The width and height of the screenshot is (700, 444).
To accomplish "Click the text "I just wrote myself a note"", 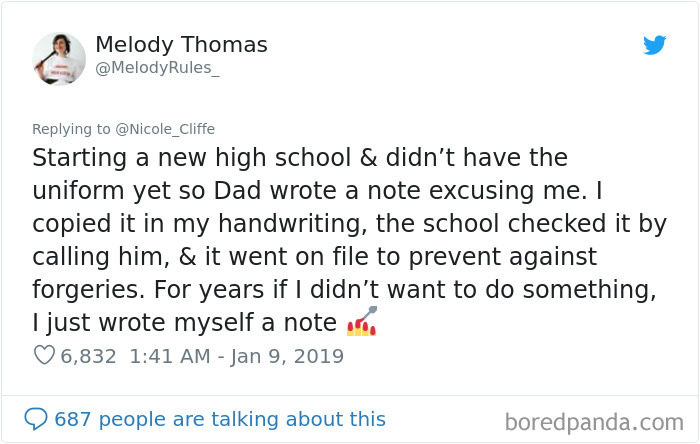I will click(x=184, y=323).
